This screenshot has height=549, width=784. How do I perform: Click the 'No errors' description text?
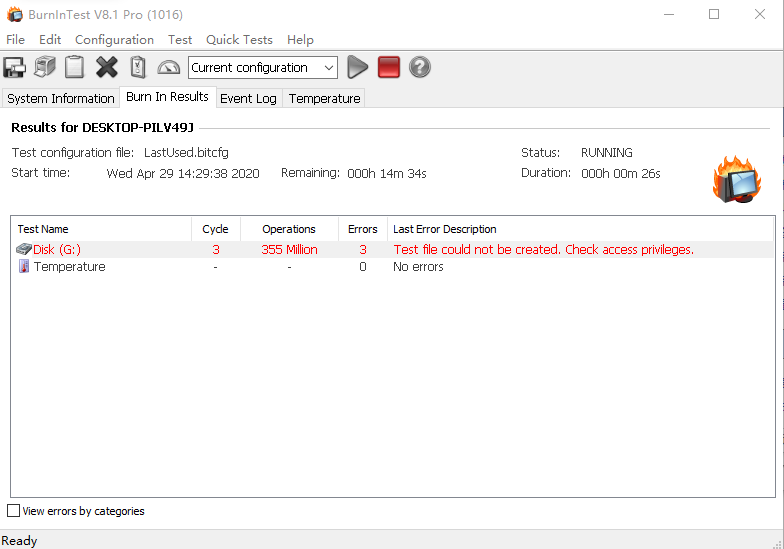click(418, 266)
